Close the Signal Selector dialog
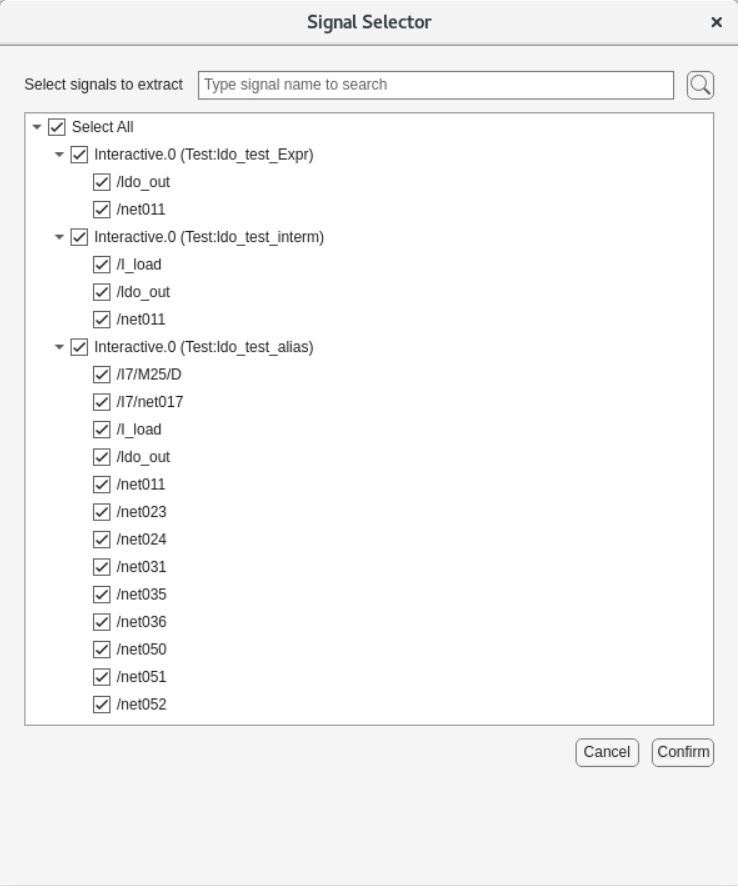 pyautogui.click(x=716, y=22)
